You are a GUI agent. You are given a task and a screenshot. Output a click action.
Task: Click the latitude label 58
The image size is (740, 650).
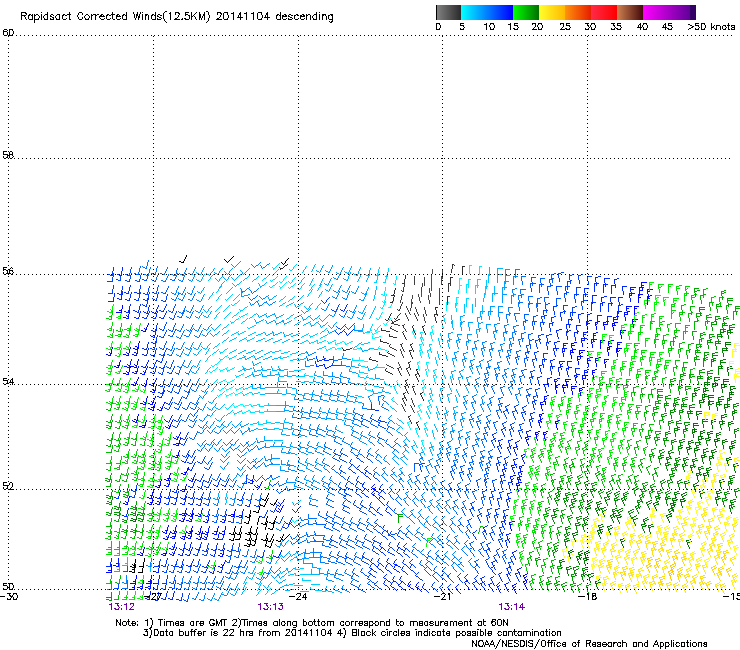click(8, 155)
